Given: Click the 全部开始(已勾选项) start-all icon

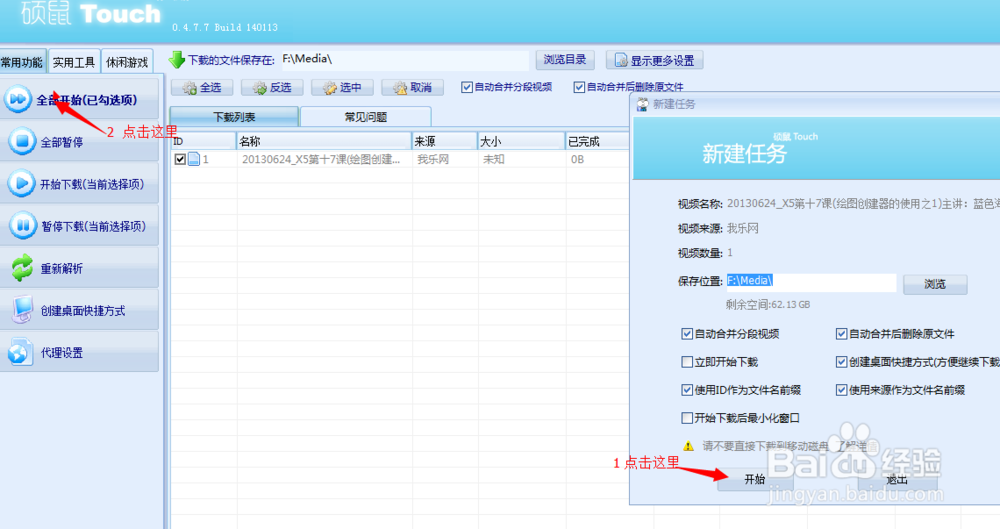Looking at the screenshot, I should pyautogui.click(x=18, y=100).
